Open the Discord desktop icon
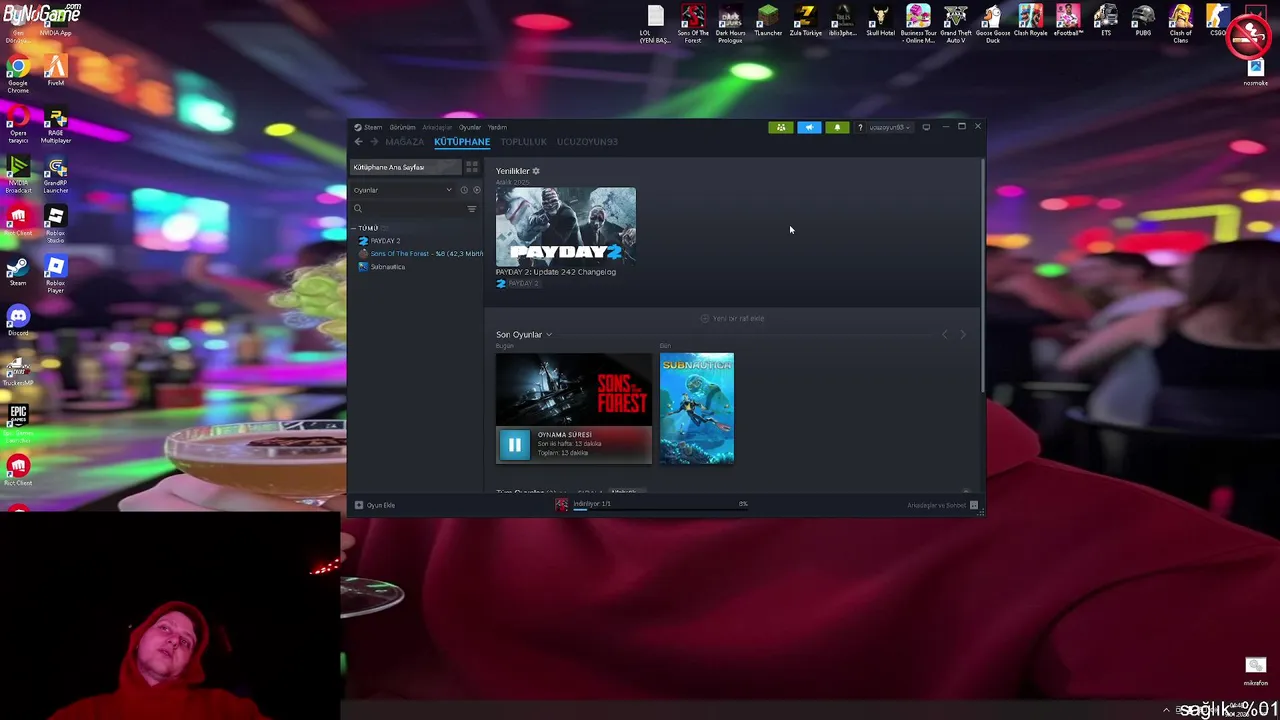 (x=18, y=322)
